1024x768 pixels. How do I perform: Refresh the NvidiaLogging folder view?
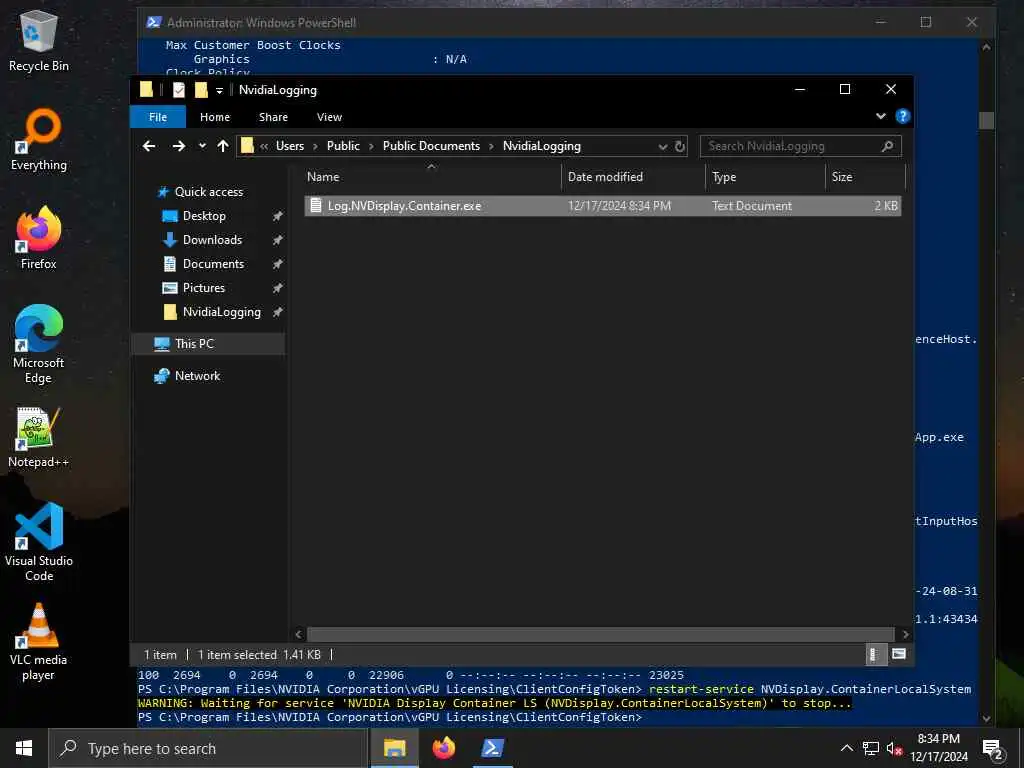point(680,146)
